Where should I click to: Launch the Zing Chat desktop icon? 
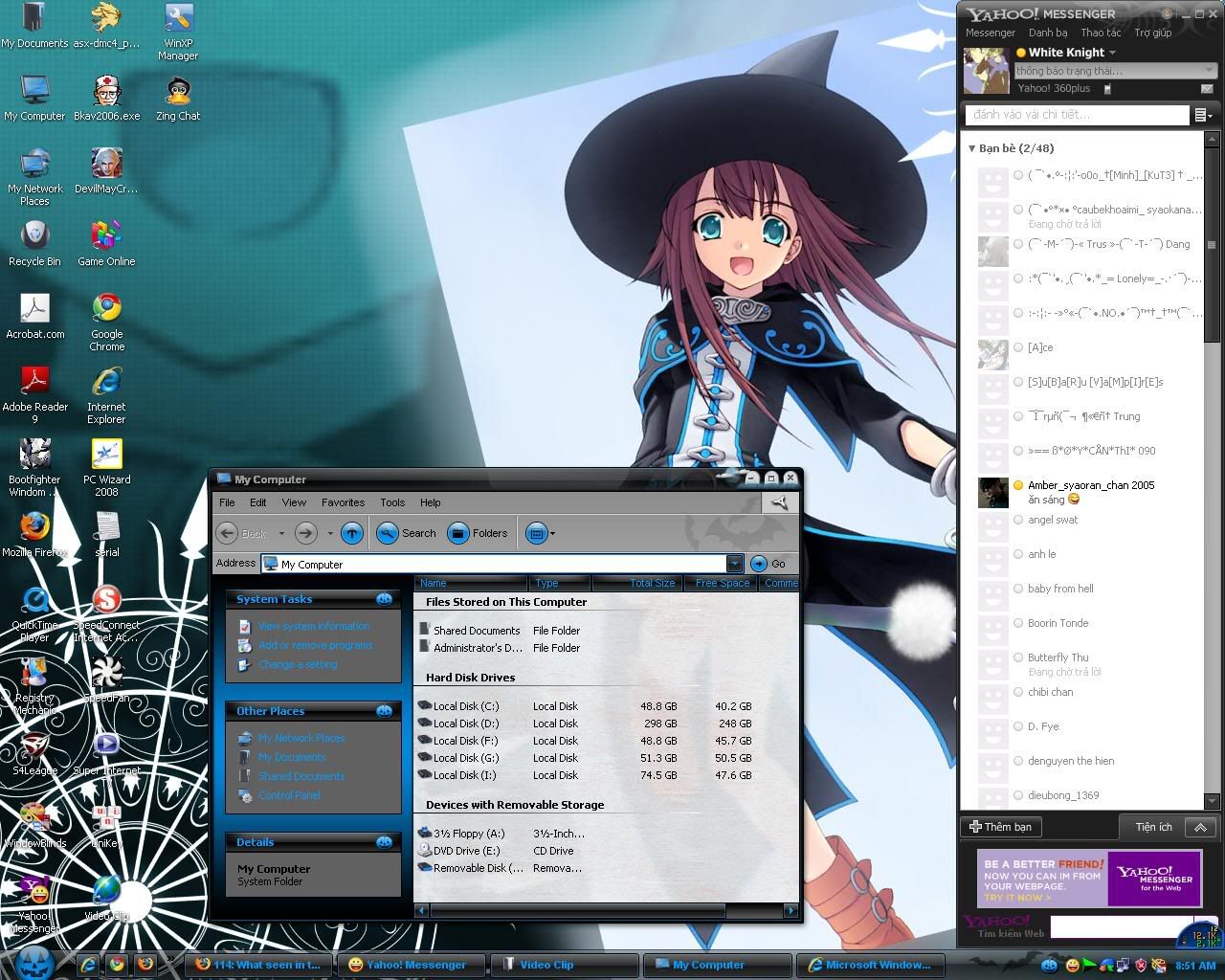[178, 100]
